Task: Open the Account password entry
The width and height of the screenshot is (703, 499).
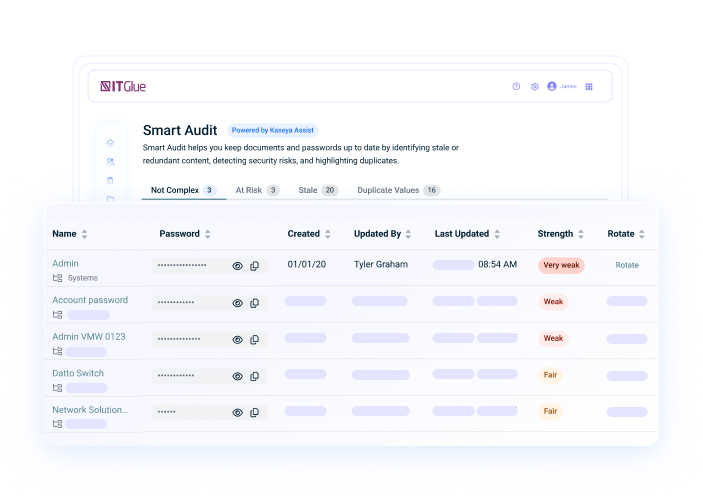Action: [90, 300]
